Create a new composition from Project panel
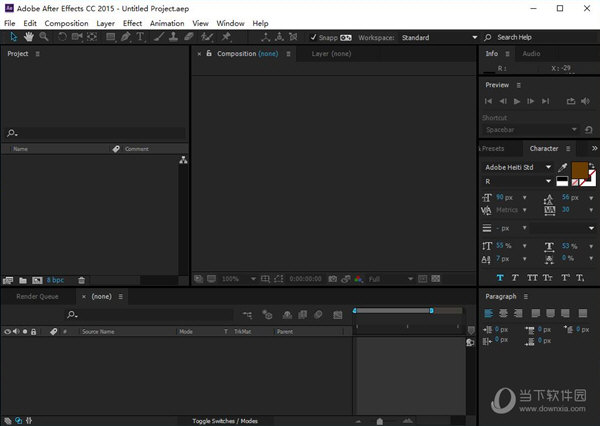Viewport: 600px width, 426px height. (x=37, y=280)
